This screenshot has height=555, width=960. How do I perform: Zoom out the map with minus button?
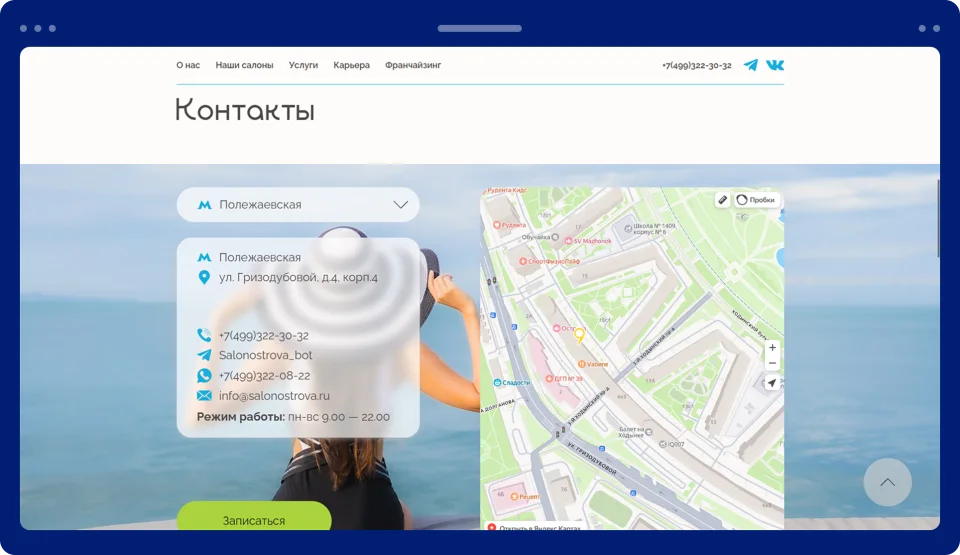coord(772,363)
